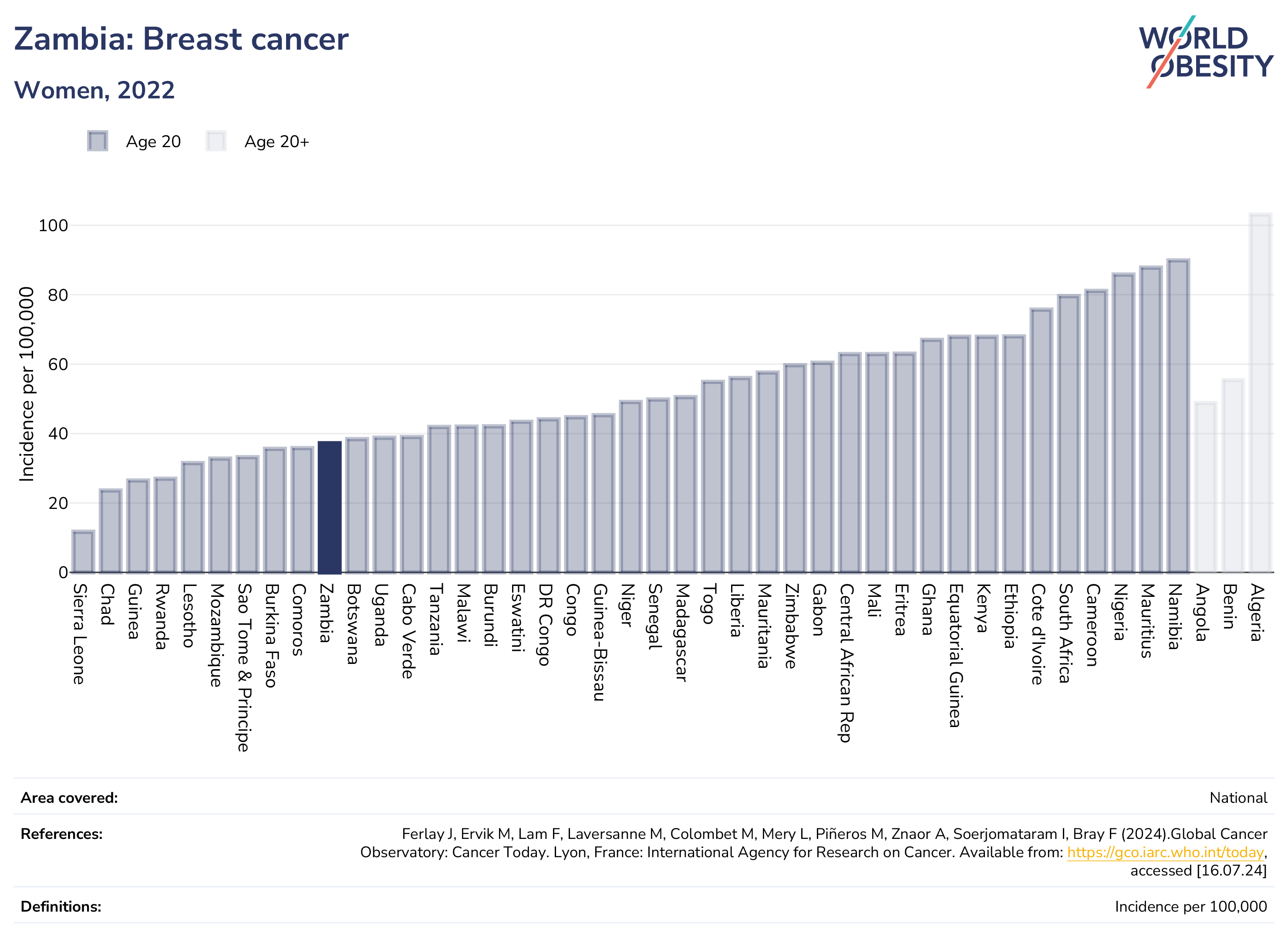This screenshot has height=946, width=1288.
Task: Click the World Obesity logo
Action: pyautogui.click(x=1206, y=52)
